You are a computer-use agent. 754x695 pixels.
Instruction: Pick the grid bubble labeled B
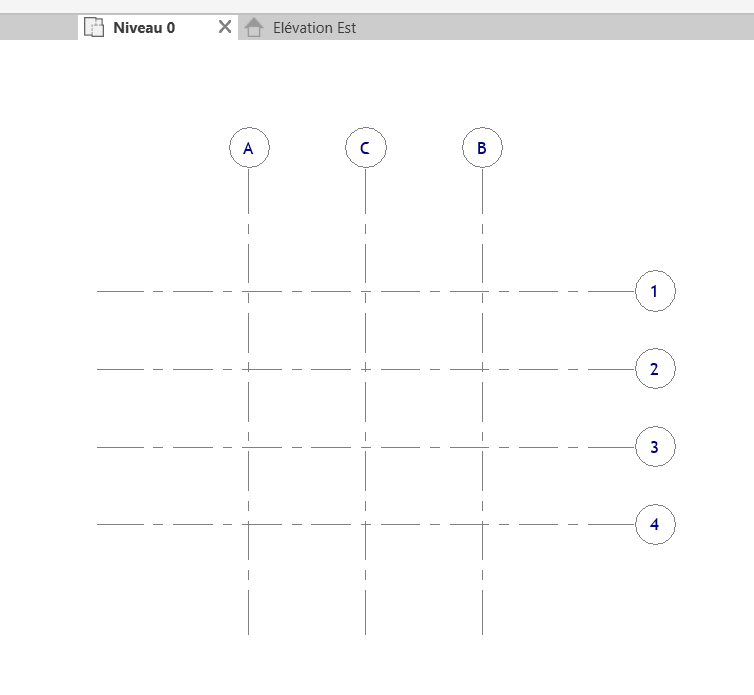(482, 148)
